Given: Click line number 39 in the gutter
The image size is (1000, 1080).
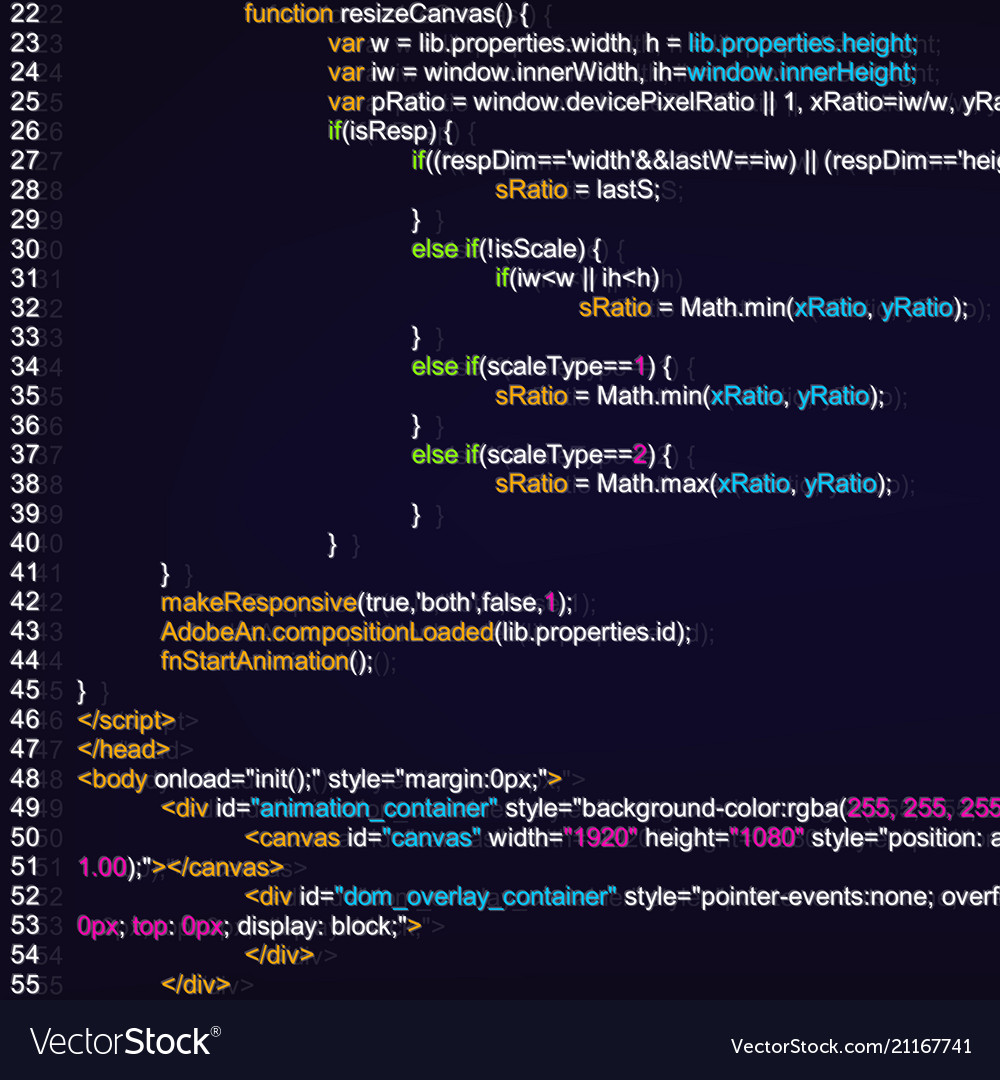Looking at the screenshot, I should [25, 514].
